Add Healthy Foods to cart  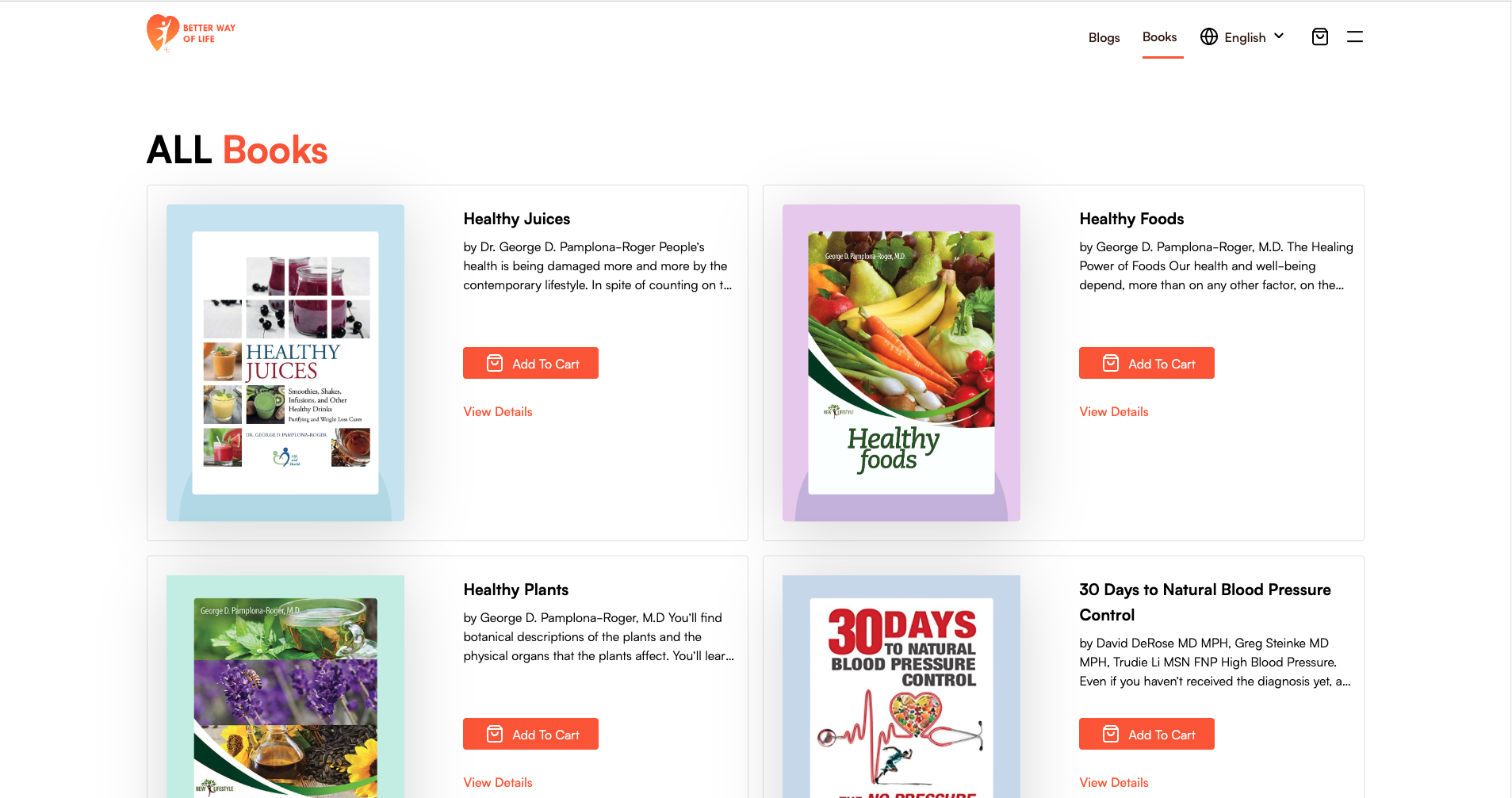click(x=1146, y=364)
